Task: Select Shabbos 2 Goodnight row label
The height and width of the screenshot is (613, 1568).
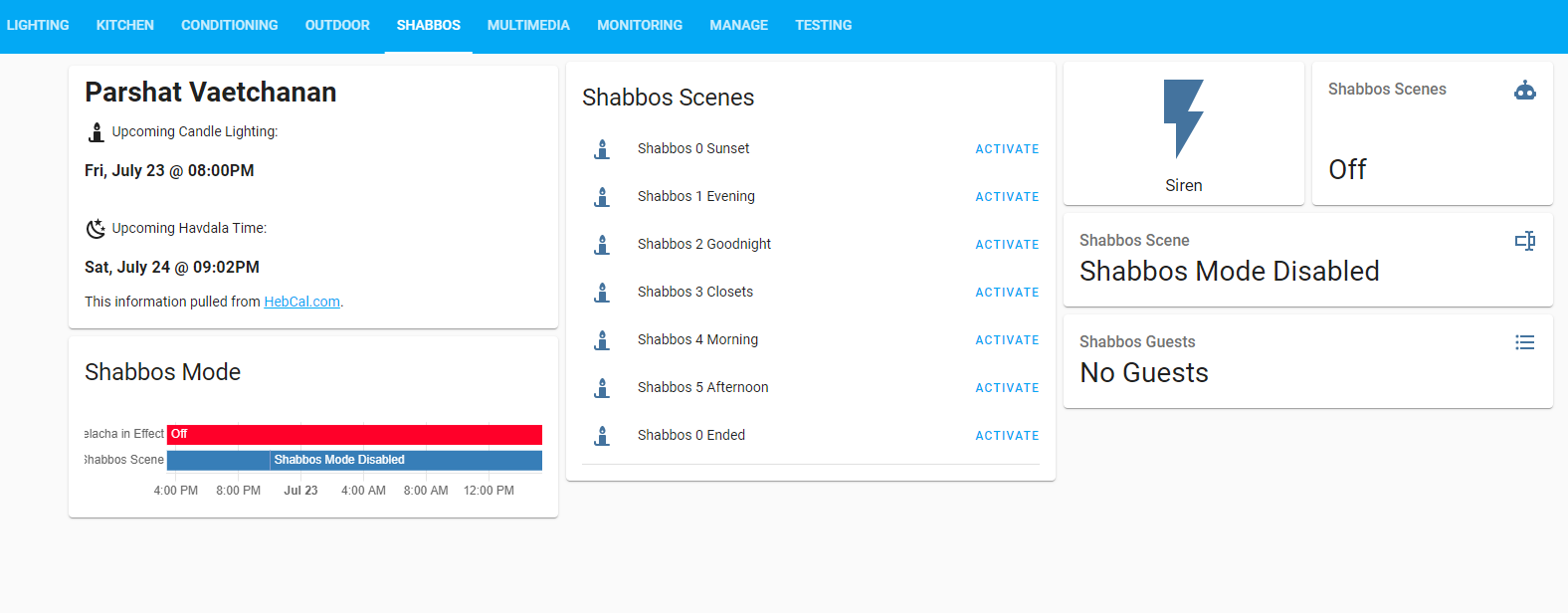Action: pos(704,244)
